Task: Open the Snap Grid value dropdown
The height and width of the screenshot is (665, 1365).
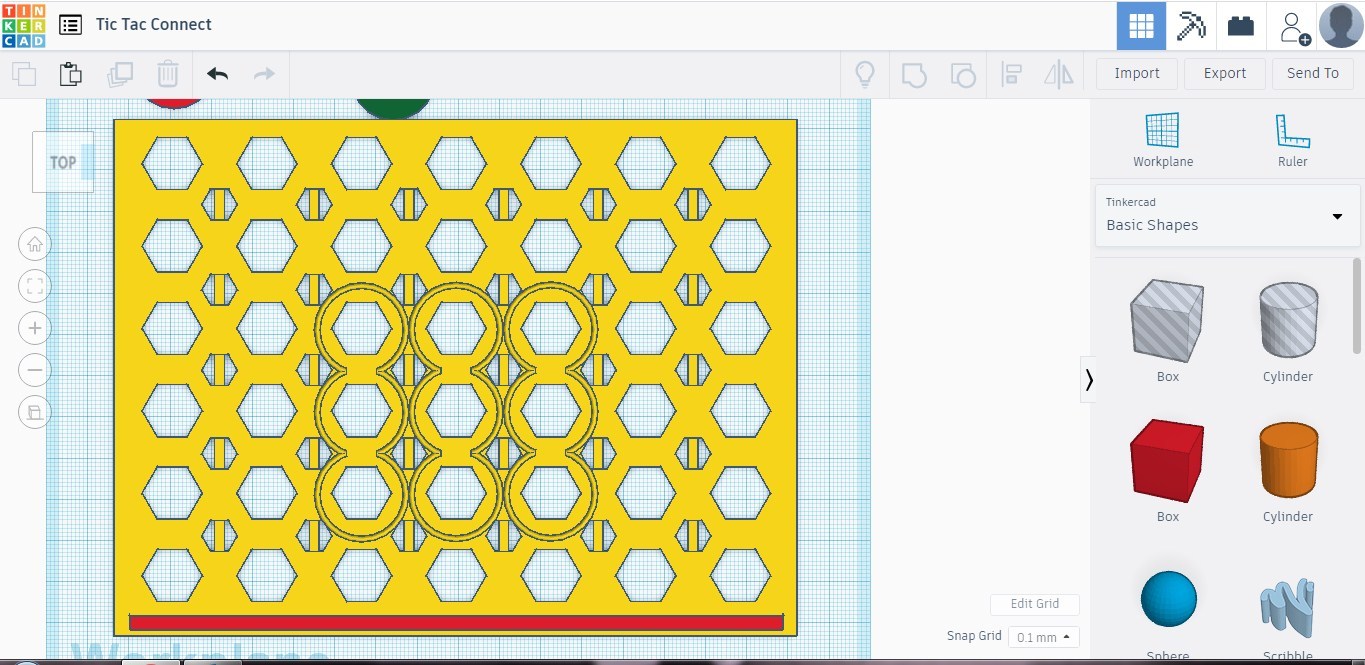Action: pos(1043,636)
